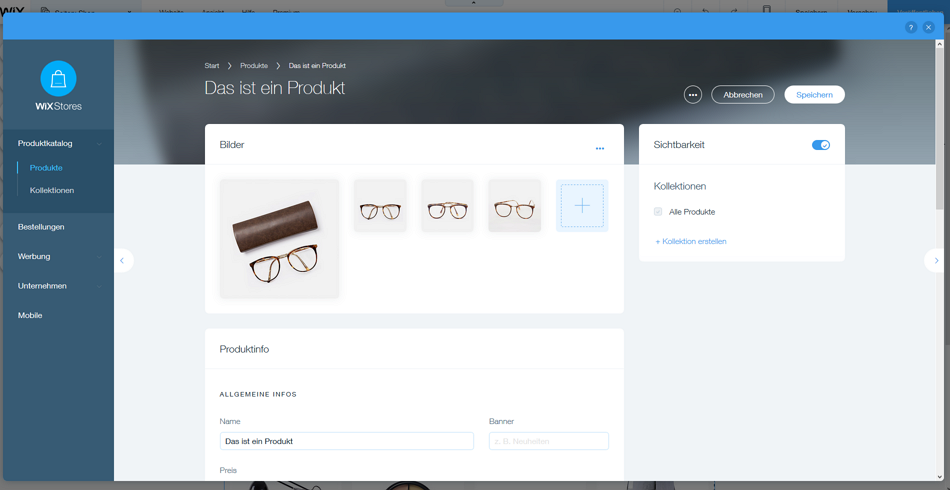
Task: Select the main glasses with case image
Action: pyautogui.click(x=280, y=239)
